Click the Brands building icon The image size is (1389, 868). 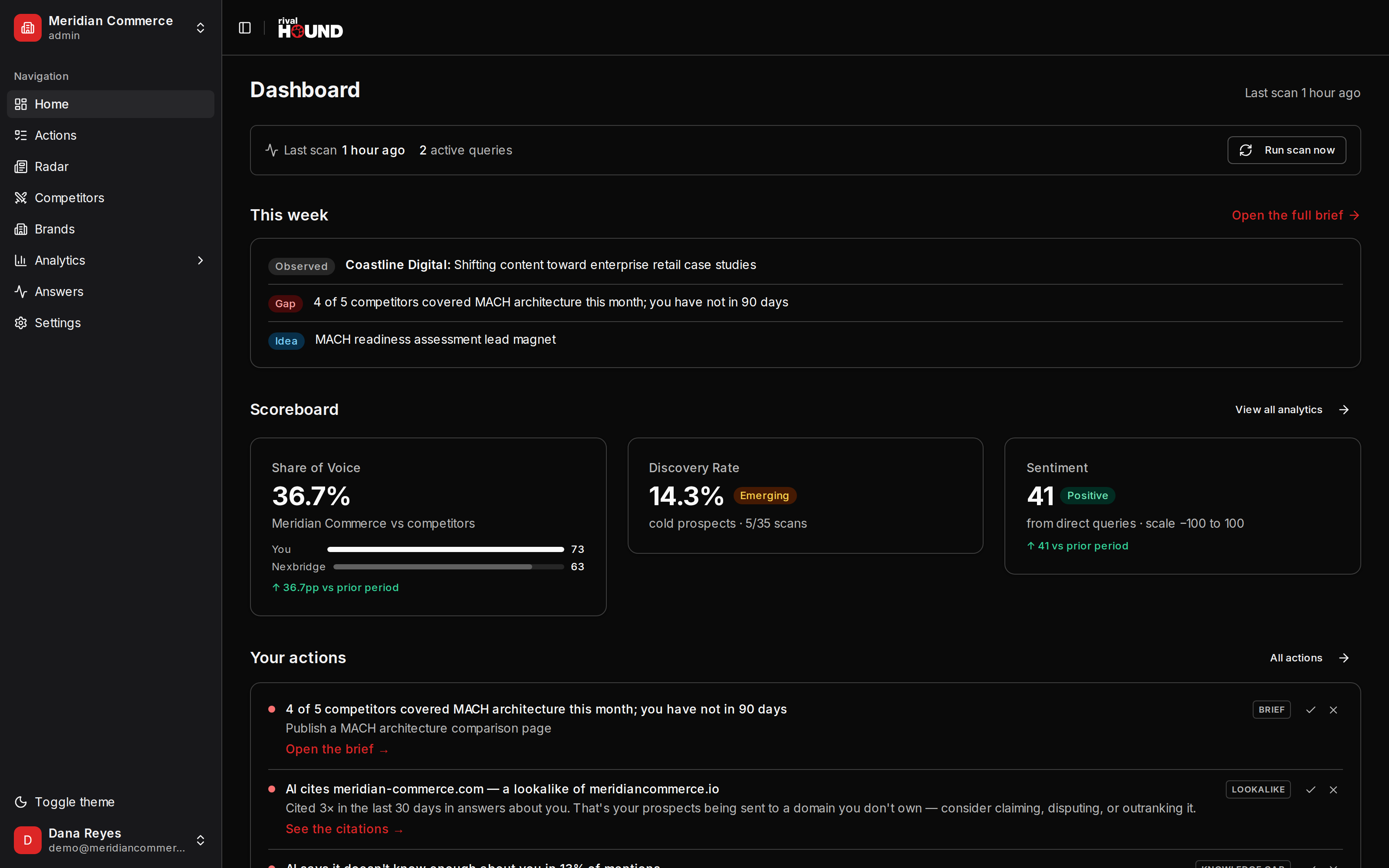(x=21, y=229)
